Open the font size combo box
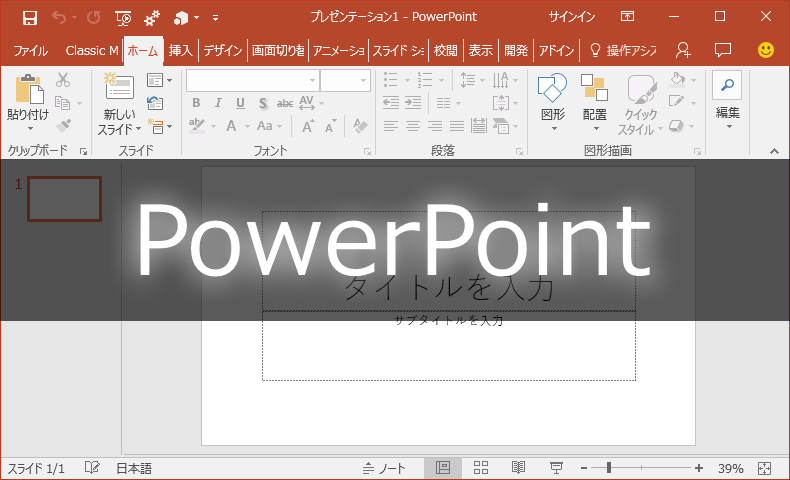The image size is (790, 480). point(346,81)
